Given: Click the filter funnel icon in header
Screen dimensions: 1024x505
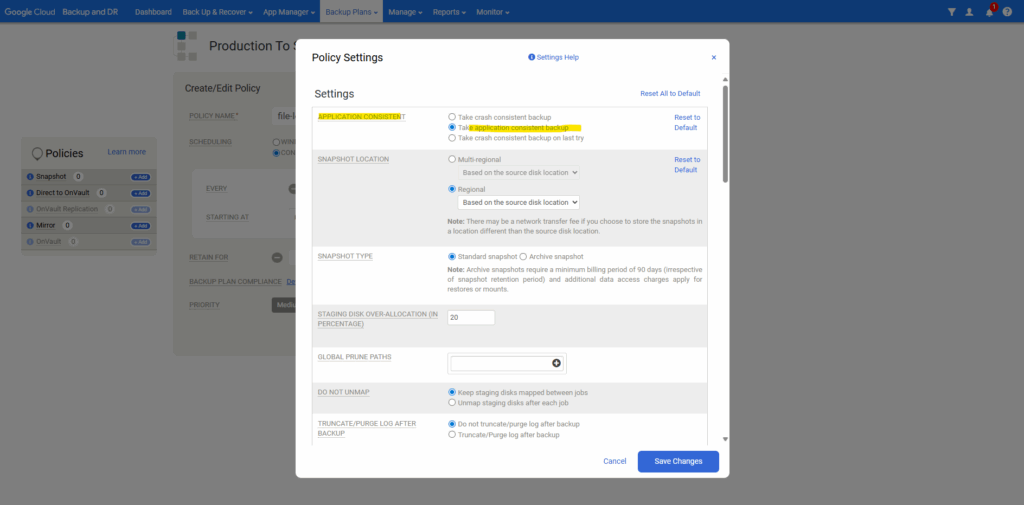Looking at the screenshot, I should click(x=951, y=12).
